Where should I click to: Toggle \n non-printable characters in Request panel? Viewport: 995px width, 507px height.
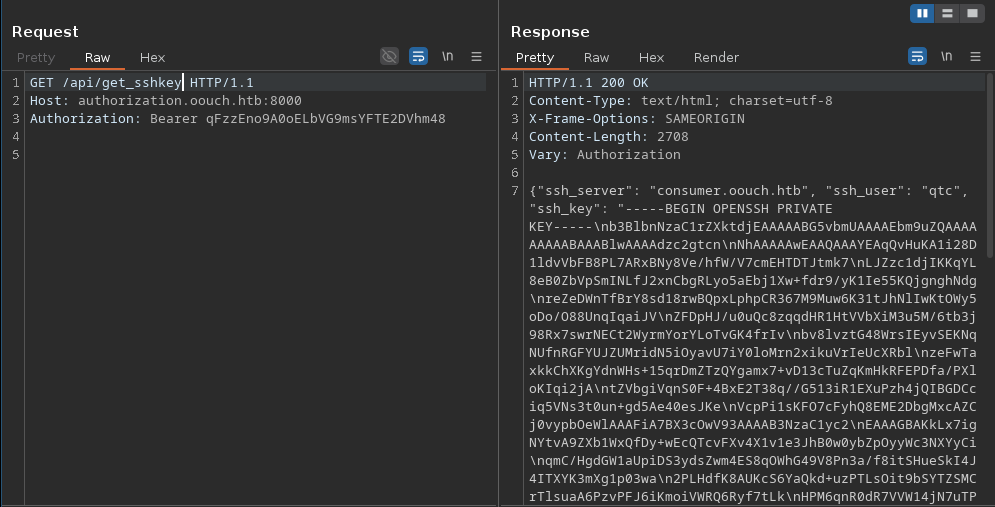(x=447, y=56)
